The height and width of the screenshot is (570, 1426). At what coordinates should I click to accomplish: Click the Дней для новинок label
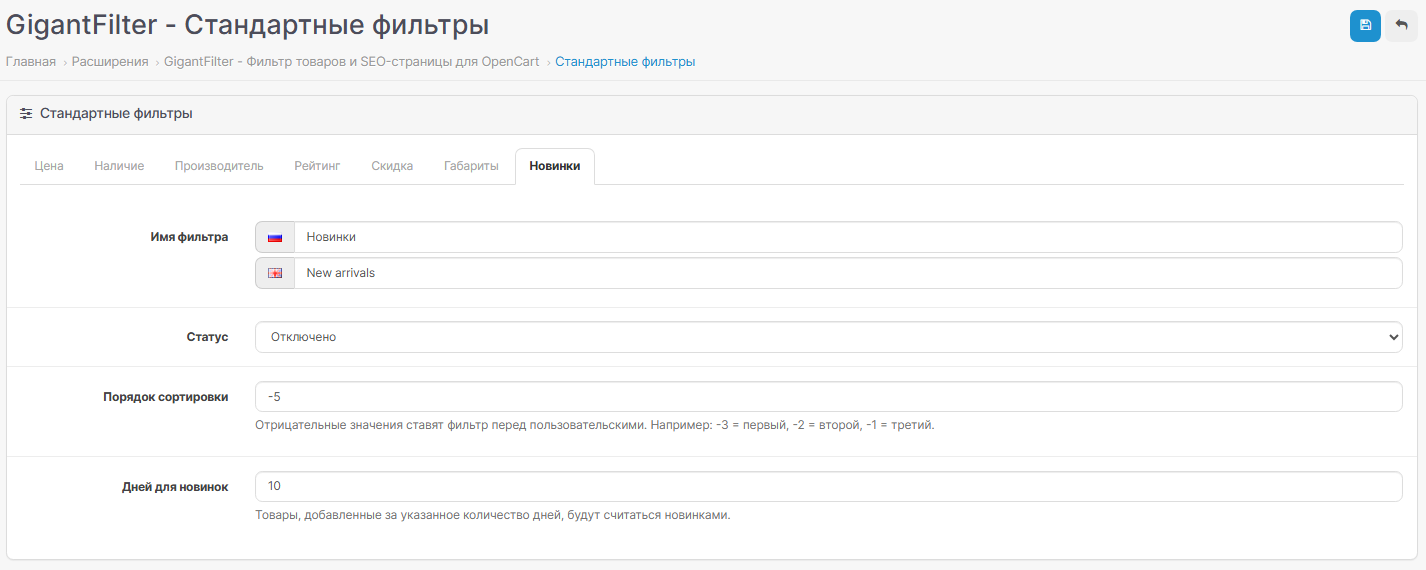coord(175,487)
